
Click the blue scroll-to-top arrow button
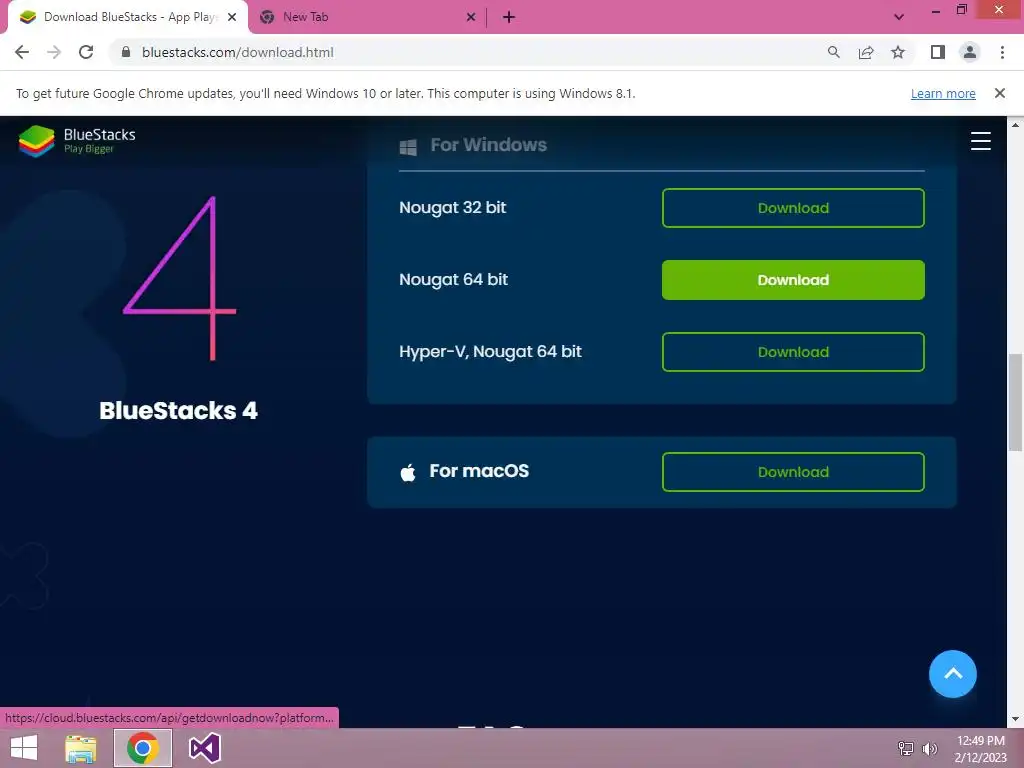point(953,674)
